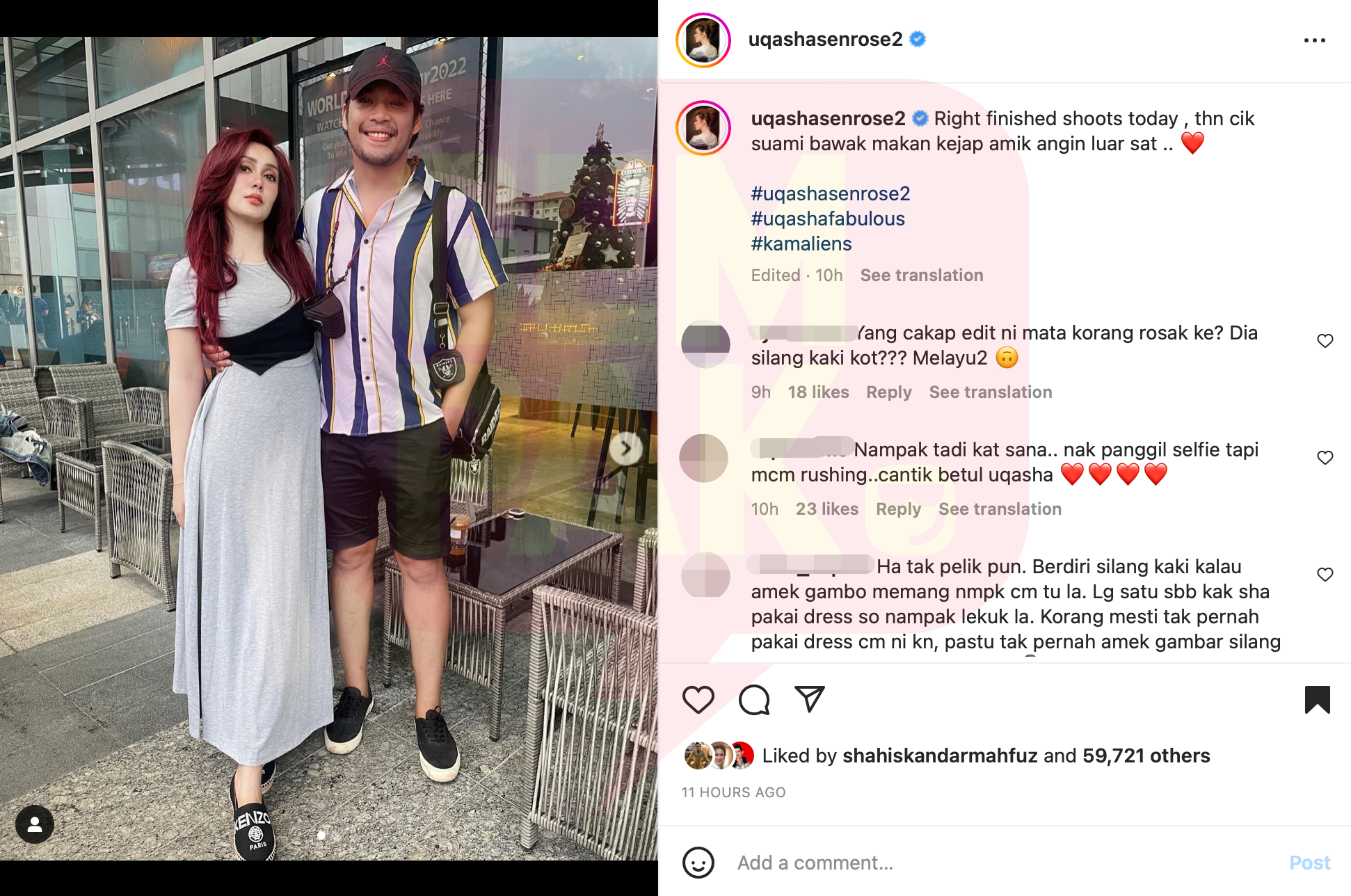
Task: Show tagged people on the photo
Action: 35,824
